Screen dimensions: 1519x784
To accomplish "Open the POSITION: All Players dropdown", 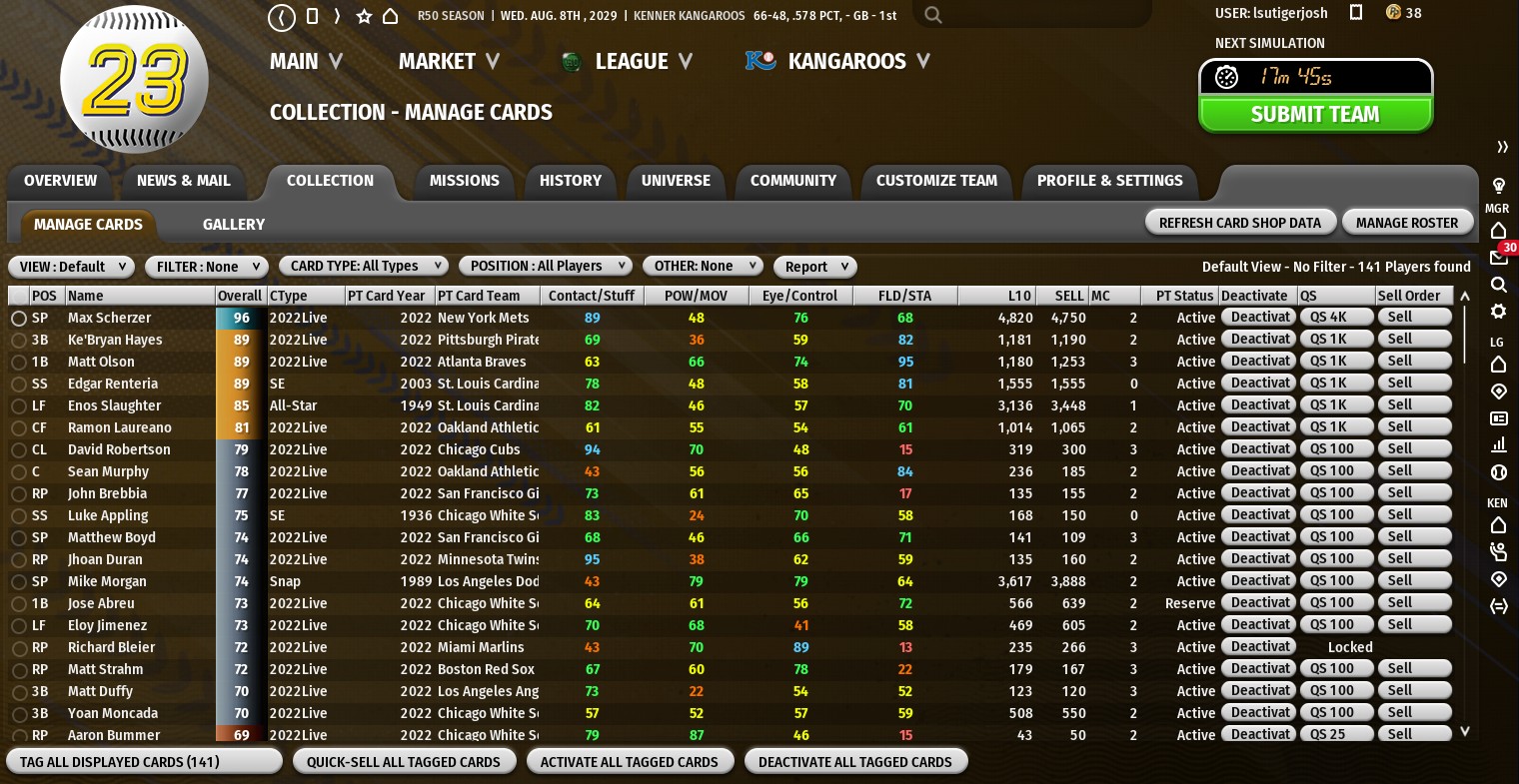I will pos(546,266).
